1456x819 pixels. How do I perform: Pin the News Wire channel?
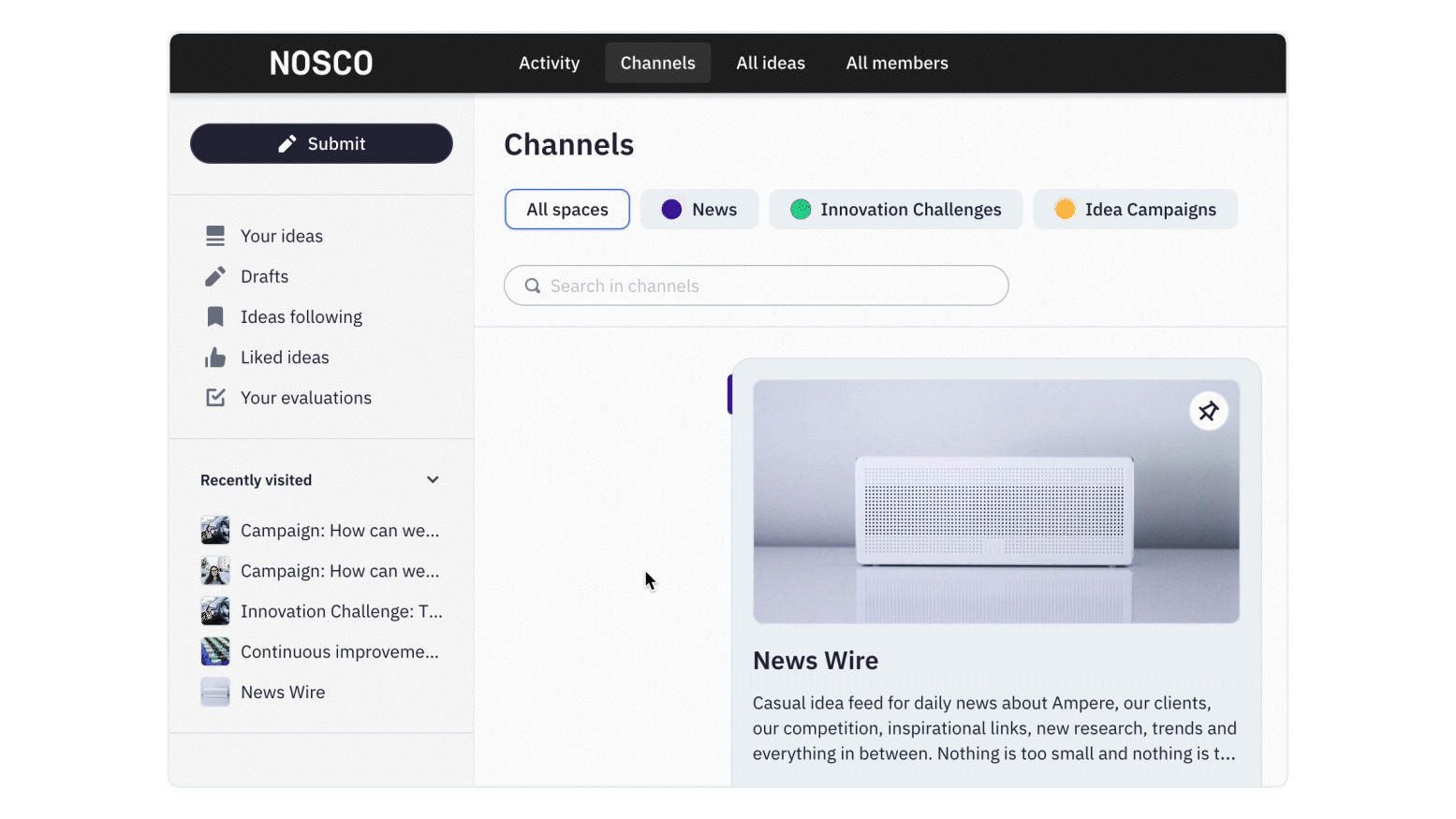pyautogui.click(x=1208, y=411)
